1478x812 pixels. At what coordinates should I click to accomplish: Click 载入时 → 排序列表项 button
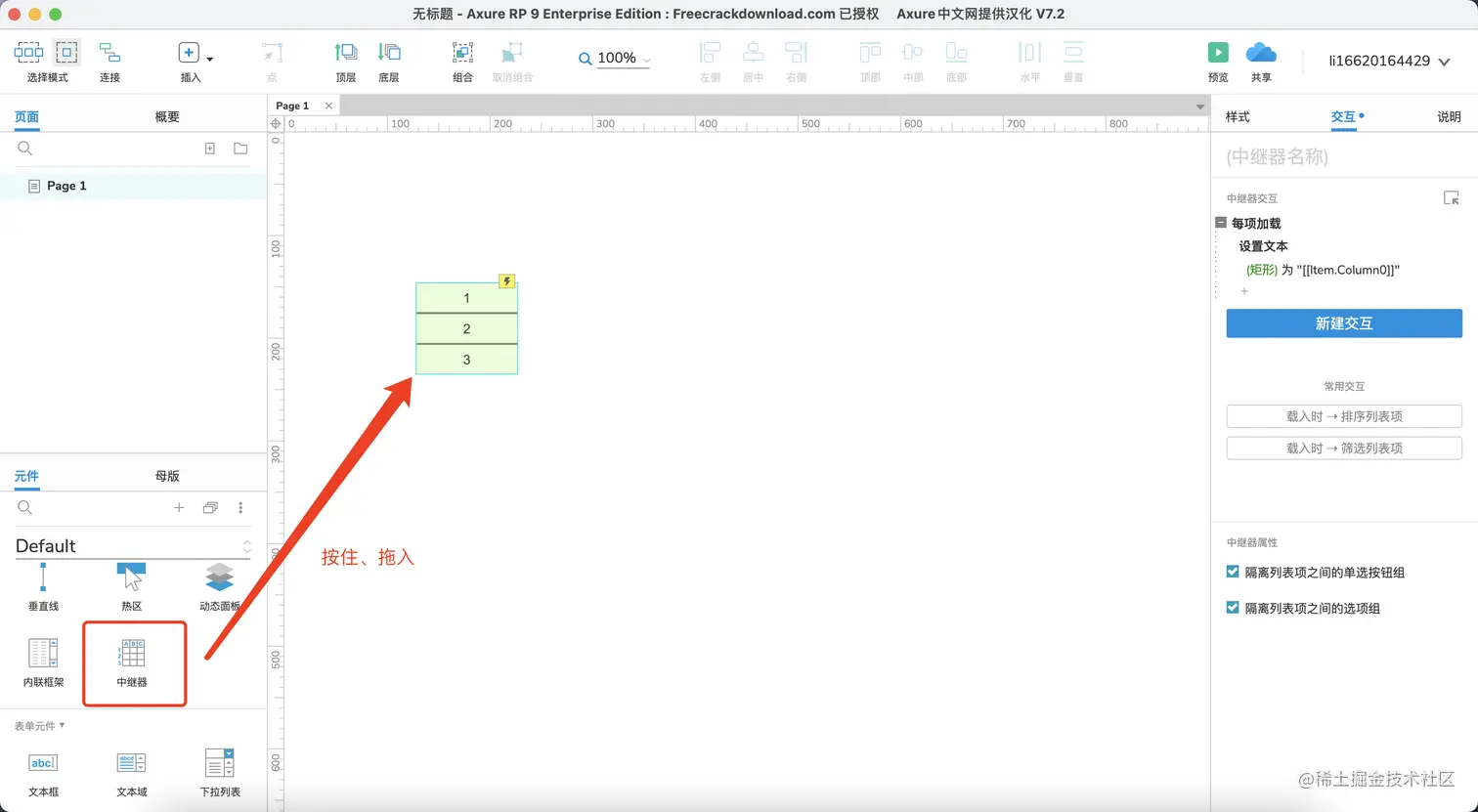tap(1344, 416)
